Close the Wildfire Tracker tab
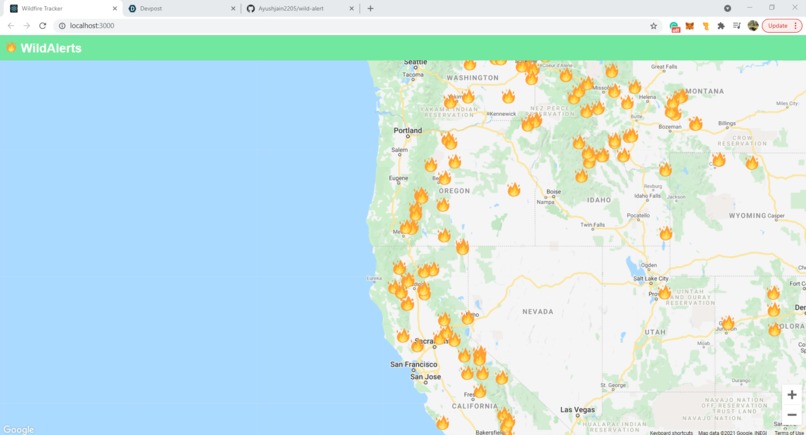This screenshot has height=435, width=806. (115, 8)
